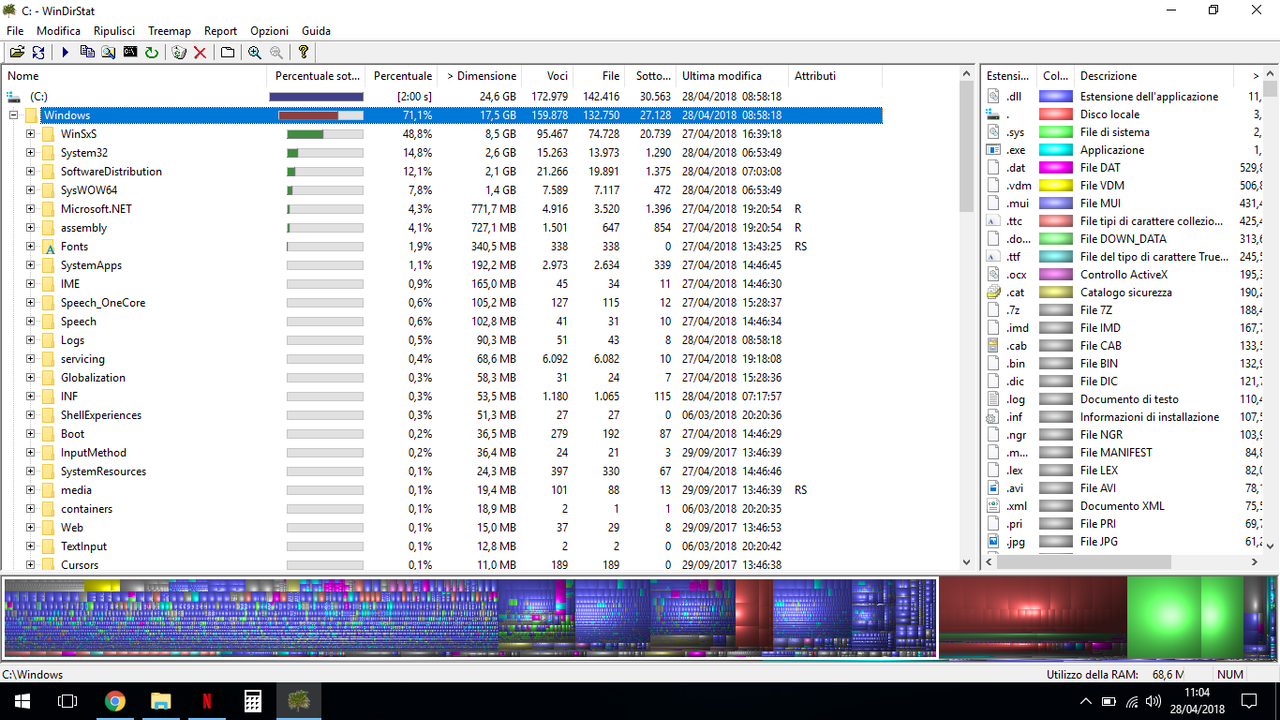Image resolution: width=1280 pixels, height=720 pixels.
Task: Show hidden system tray icons chevron
Action: coord(1087,701)
